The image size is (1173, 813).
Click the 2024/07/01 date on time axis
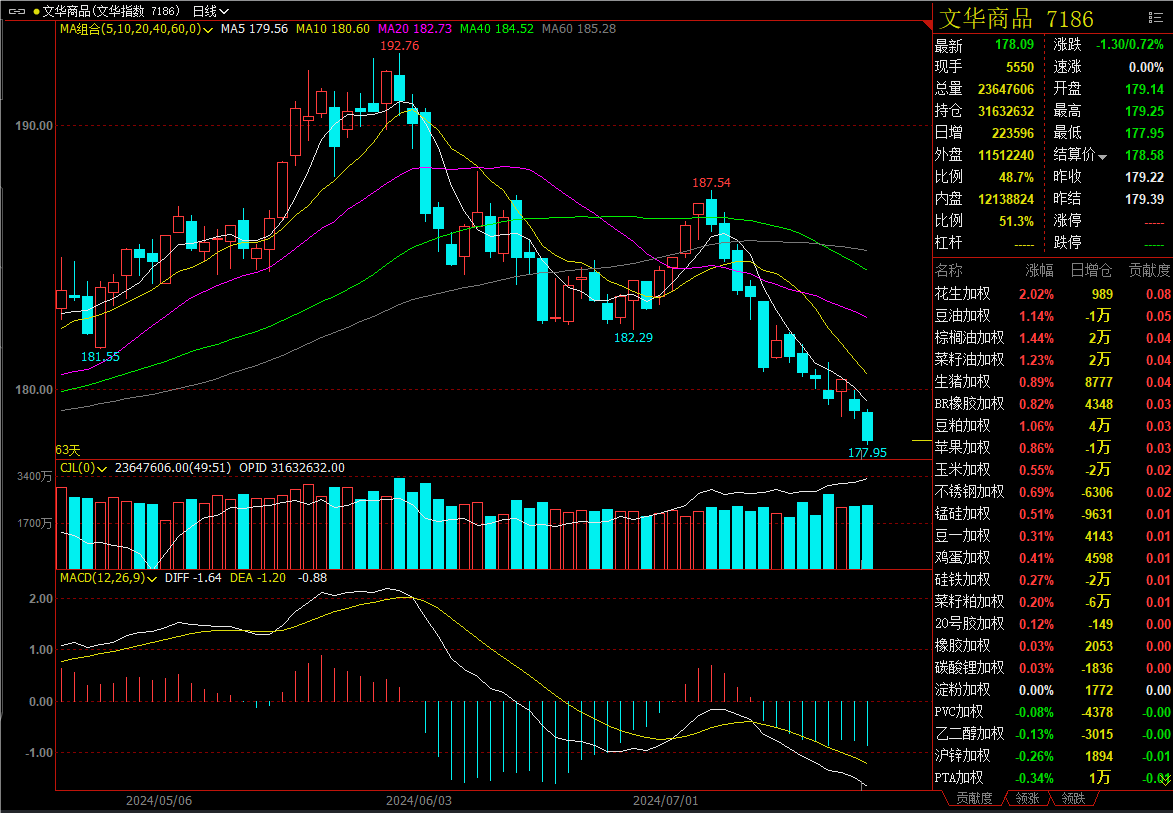(x=666, y=800)
